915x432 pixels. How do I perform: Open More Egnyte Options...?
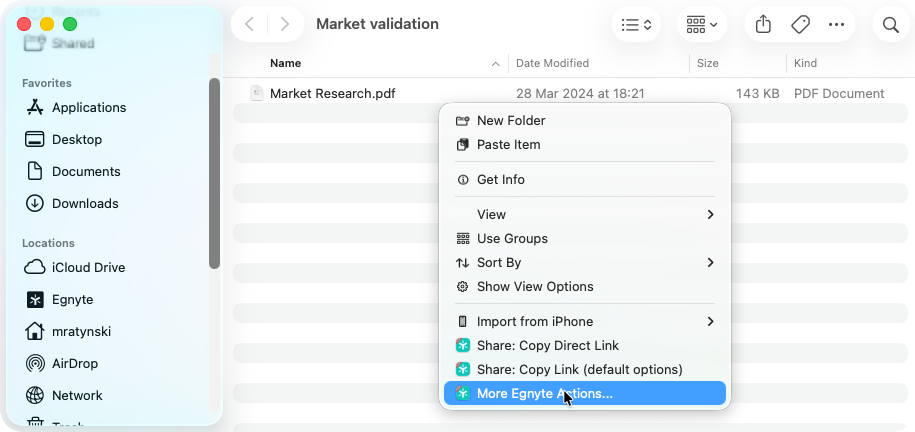pyautogui.click(x=585, y=393)
